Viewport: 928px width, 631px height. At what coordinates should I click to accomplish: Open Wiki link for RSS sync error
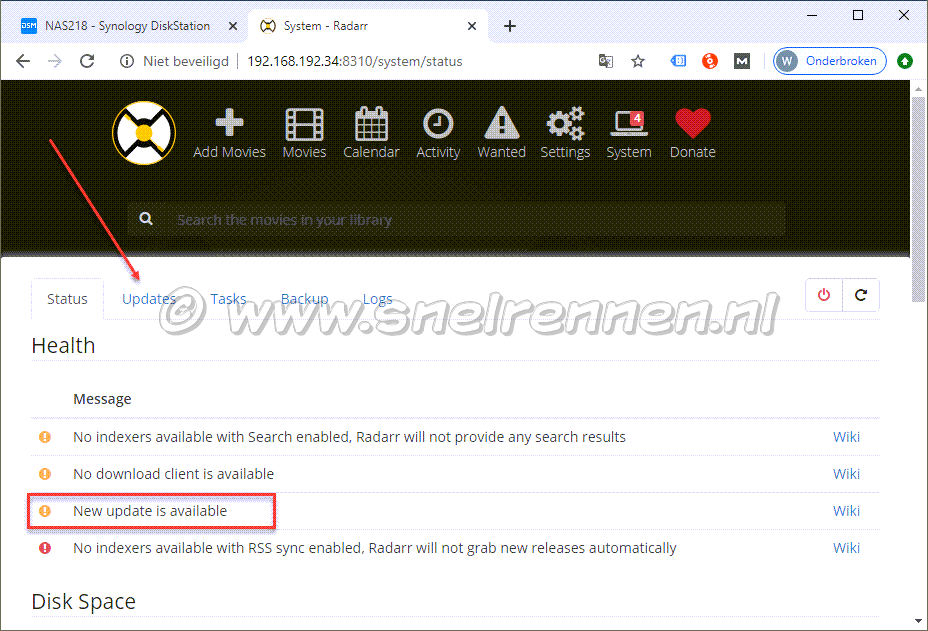point(846,548)
